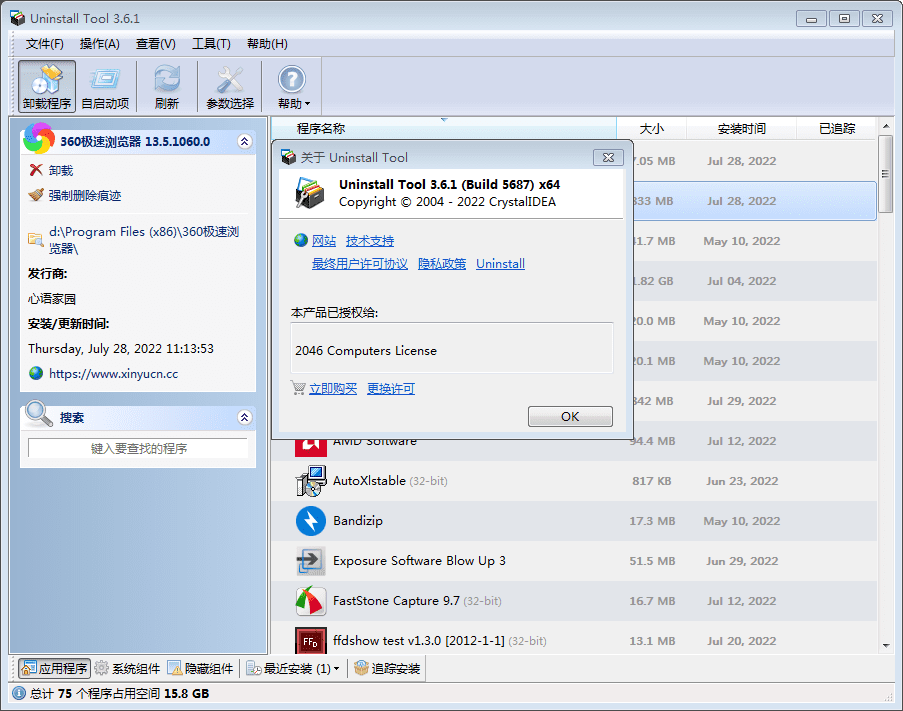Click the FastStone Capture 9.7 name
Screen dimensions: 903x711
pos(396,600)
